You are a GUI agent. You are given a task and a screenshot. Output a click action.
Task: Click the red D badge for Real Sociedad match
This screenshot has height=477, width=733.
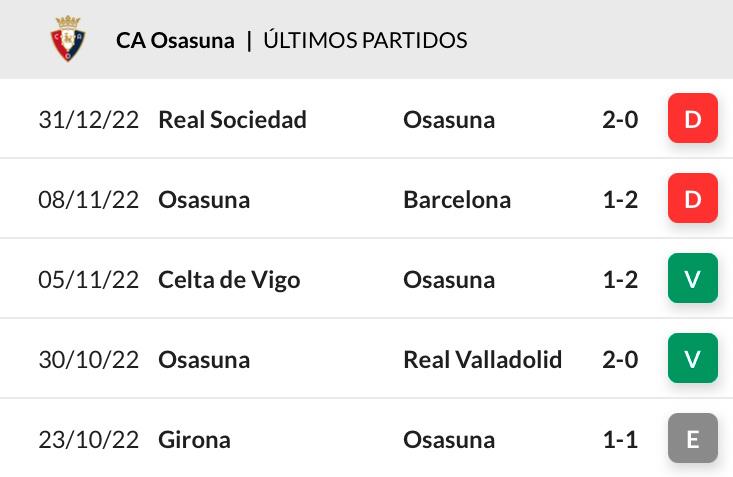click(692, 118)
